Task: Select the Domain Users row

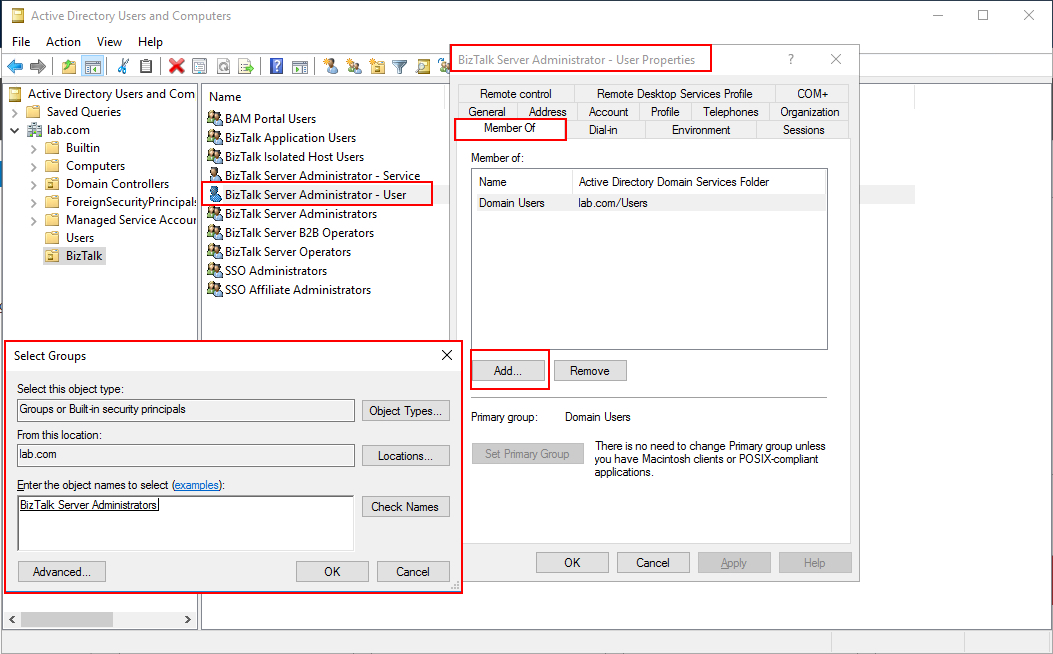Action: [x=650, y=203]
